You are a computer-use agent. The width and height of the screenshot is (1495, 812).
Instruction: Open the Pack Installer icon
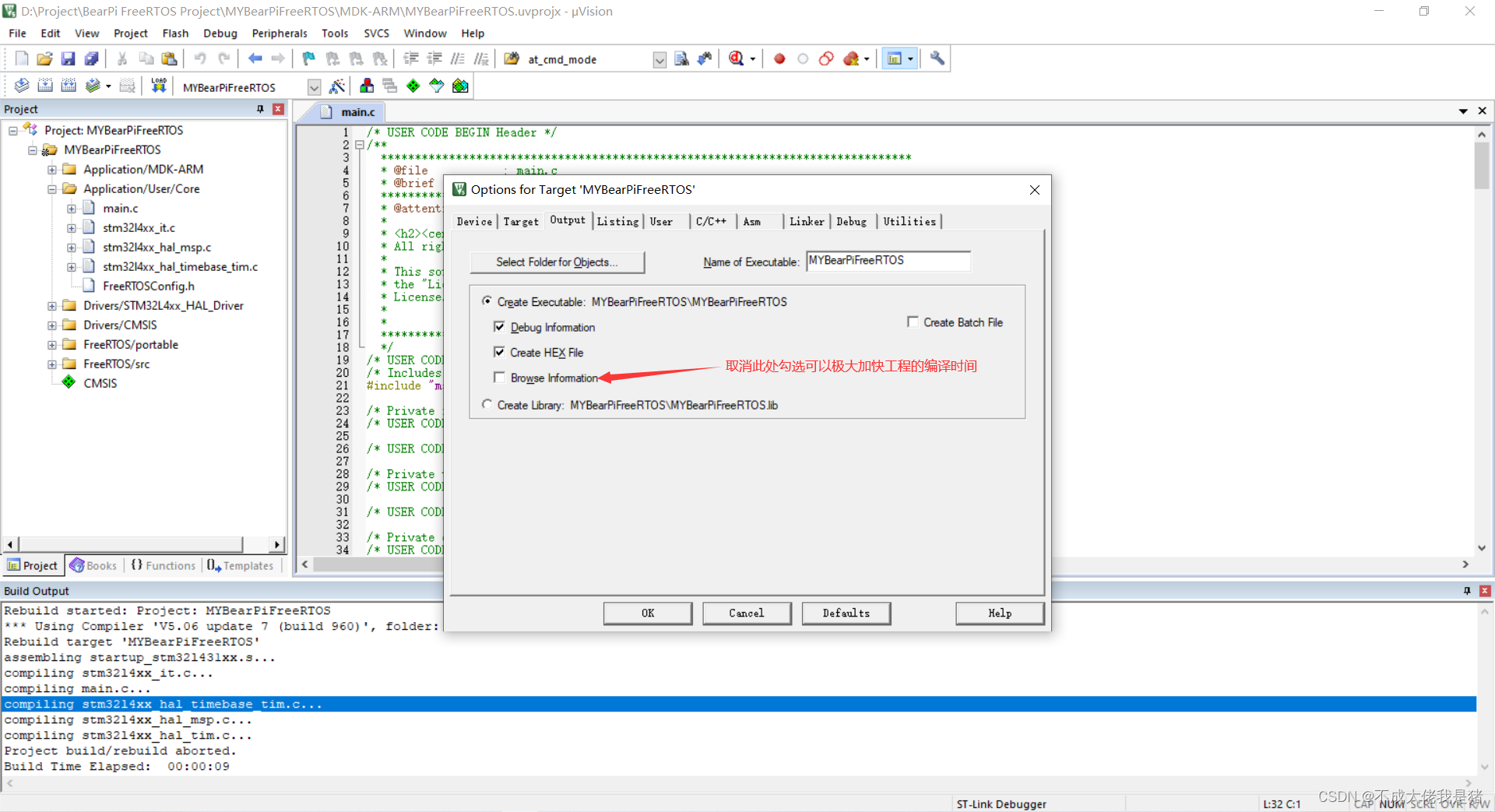pyautogui.click(x=460, y=86)
